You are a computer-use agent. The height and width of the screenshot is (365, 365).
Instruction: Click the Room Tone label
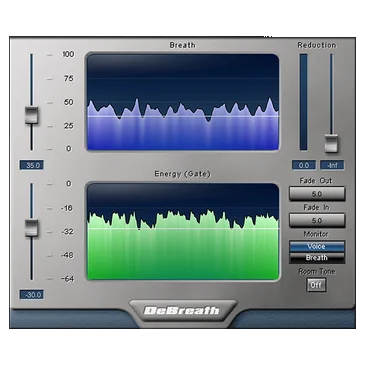(x=316, y=271)
